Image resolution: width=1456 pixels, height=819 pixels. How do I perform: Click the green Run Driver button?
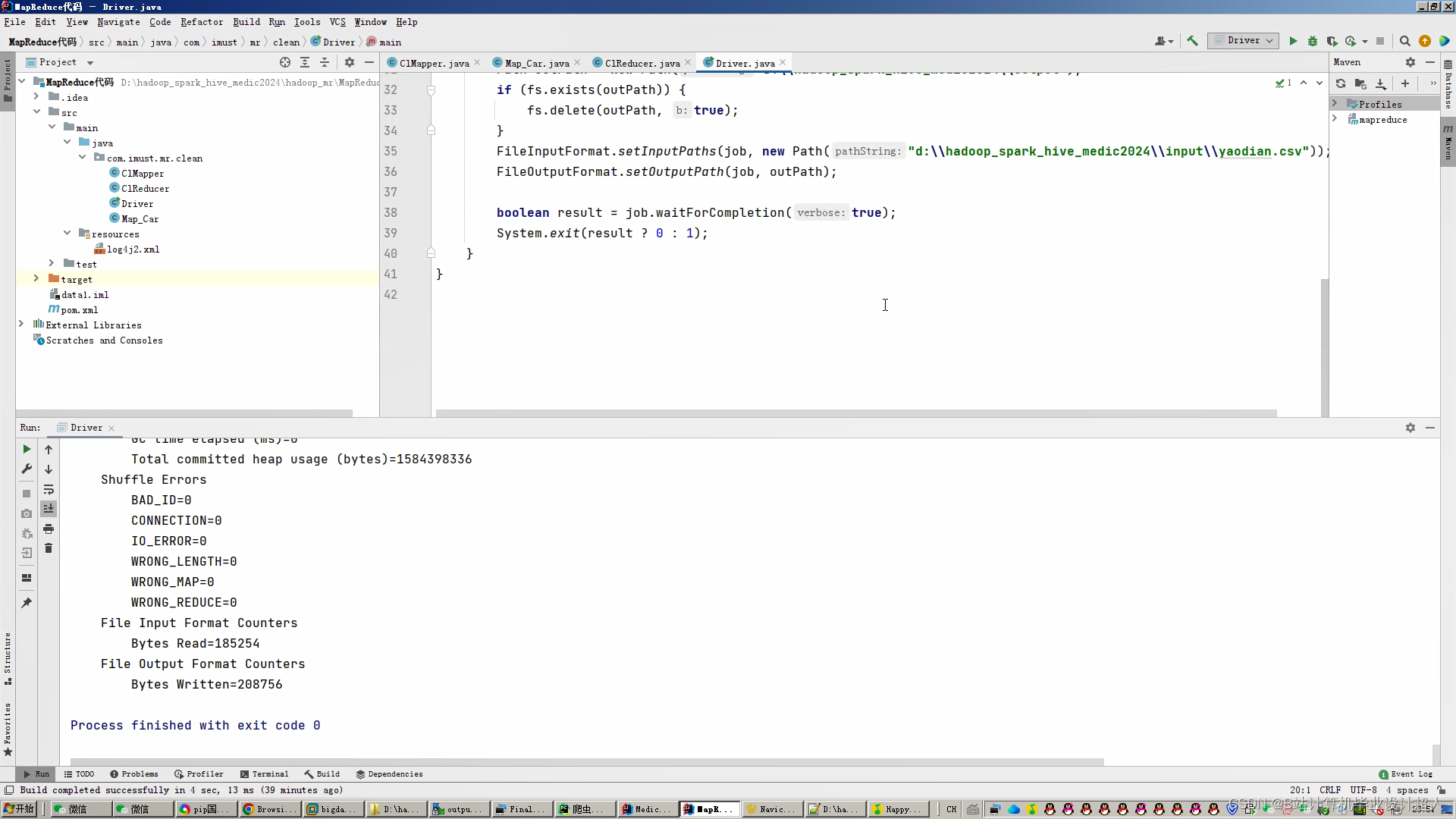tap(1293, 41)
